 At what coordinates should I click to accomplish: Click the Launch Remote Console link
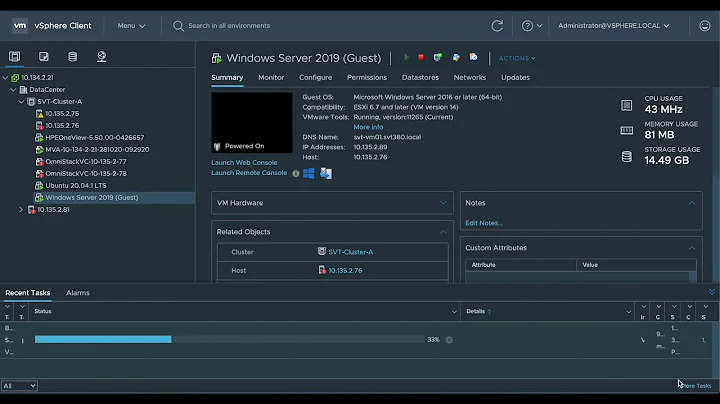(249, 173)
